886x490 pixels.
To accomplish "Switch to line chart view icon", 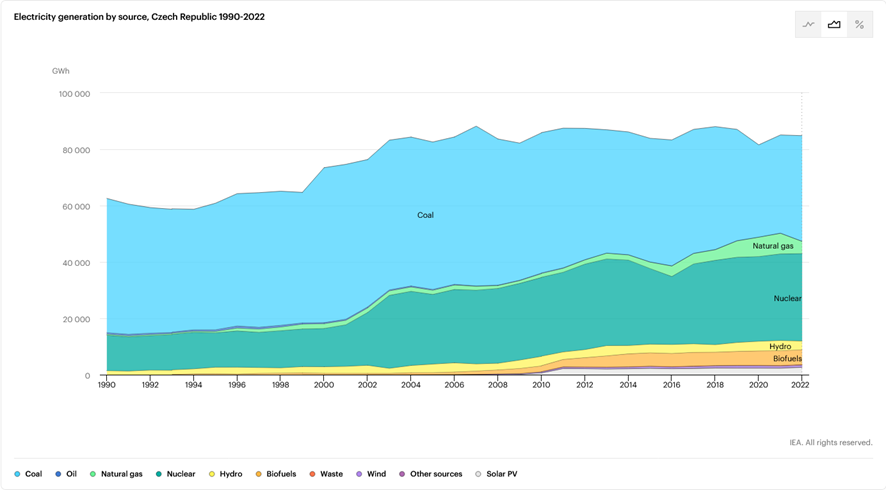I will click(808, 25).
